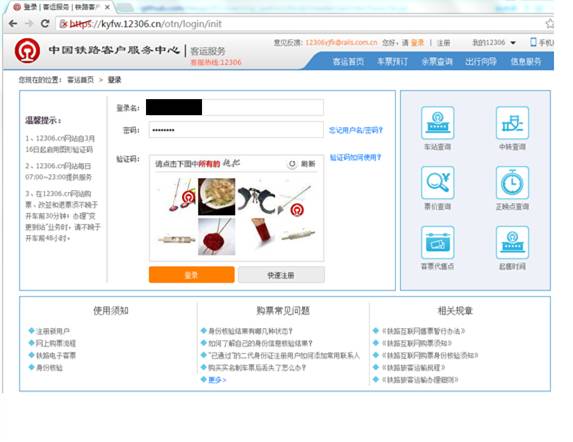The image size is (573, 442).
Task: Open the 中转查询 transfer query icon
Action: (x=512, y=123)
